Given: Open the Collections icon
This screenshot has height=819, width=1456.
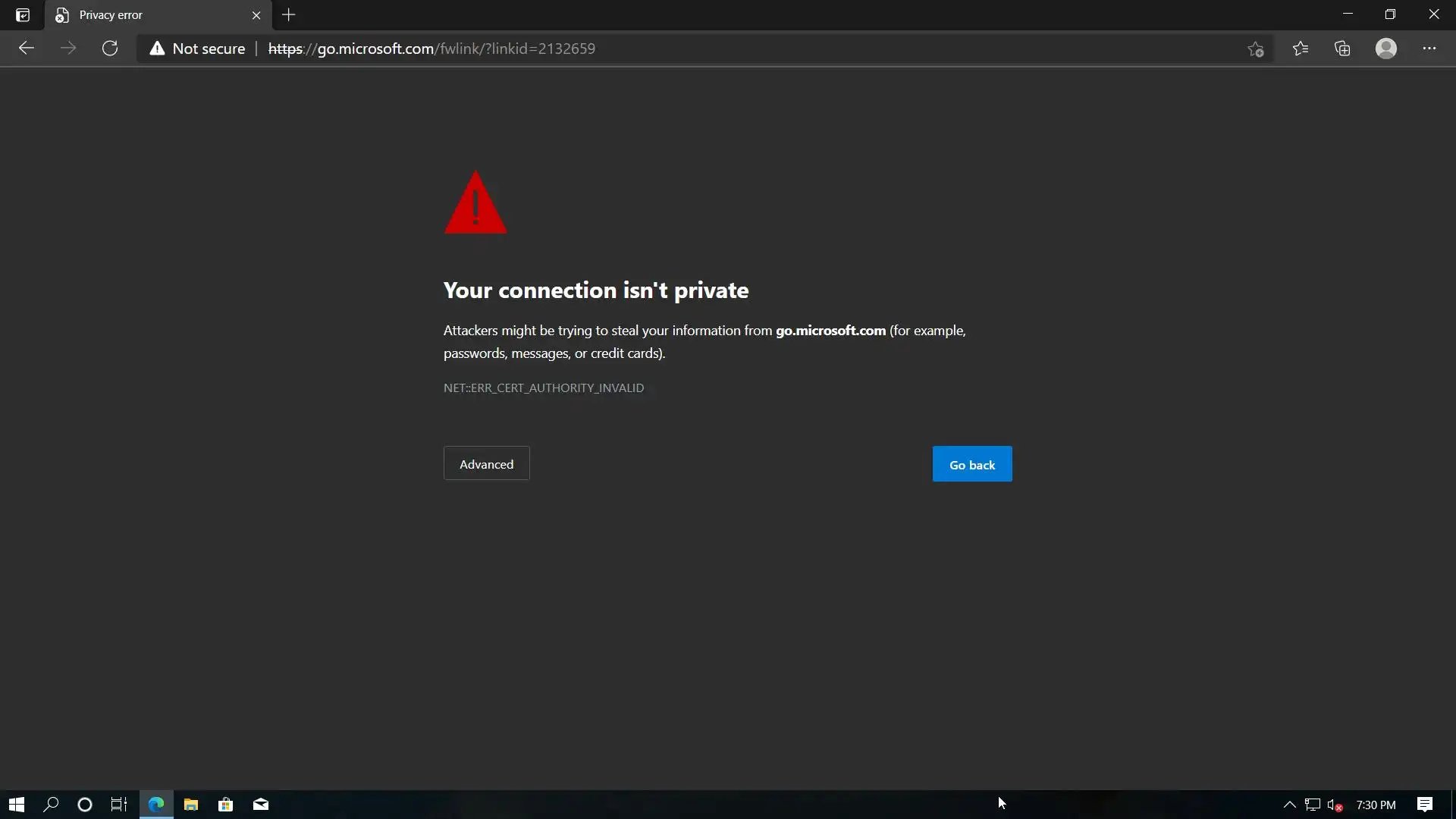Looking at the screenshot, I should (x=1342, y=49).
